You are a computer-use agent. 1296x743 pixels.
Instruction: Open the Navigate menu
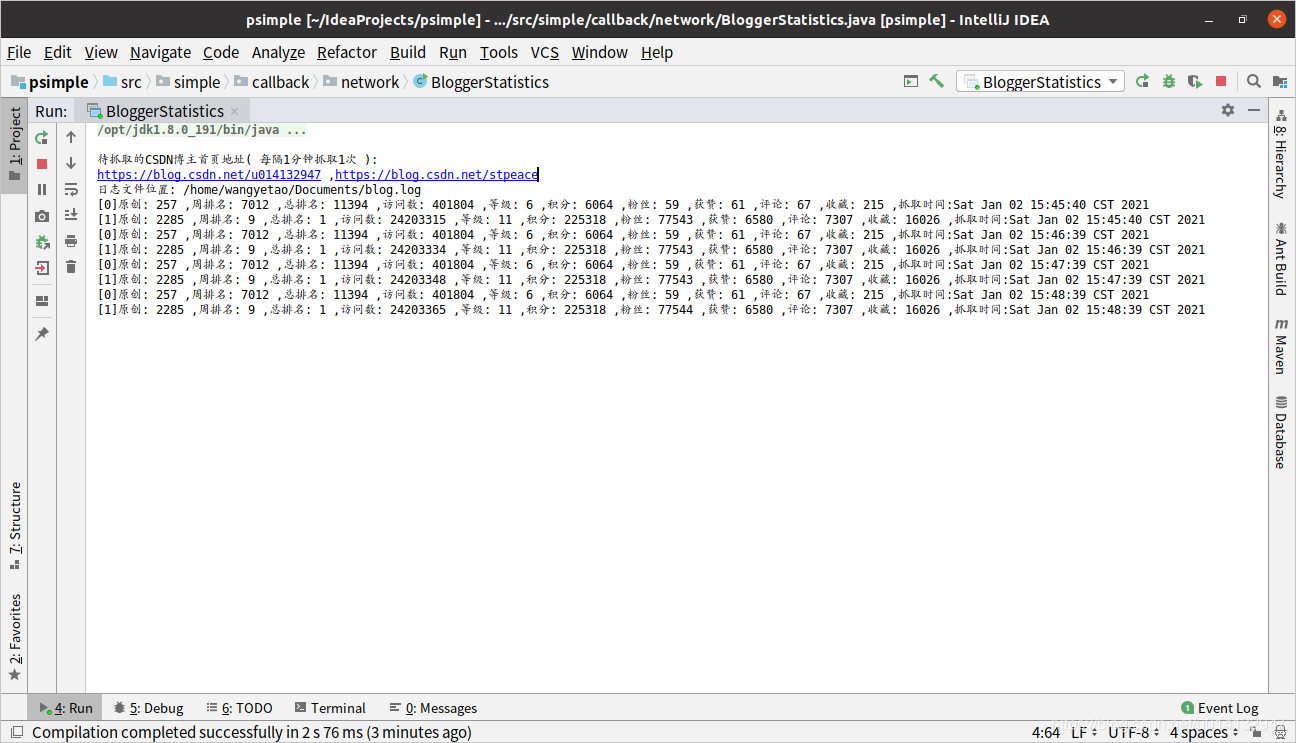[160, 52]
